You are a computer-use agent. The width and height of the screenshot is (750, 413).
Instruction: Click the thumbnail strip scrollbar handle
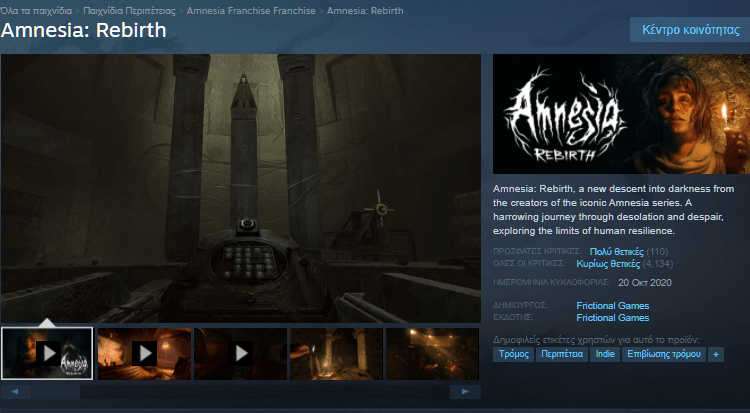click(56, 392)
